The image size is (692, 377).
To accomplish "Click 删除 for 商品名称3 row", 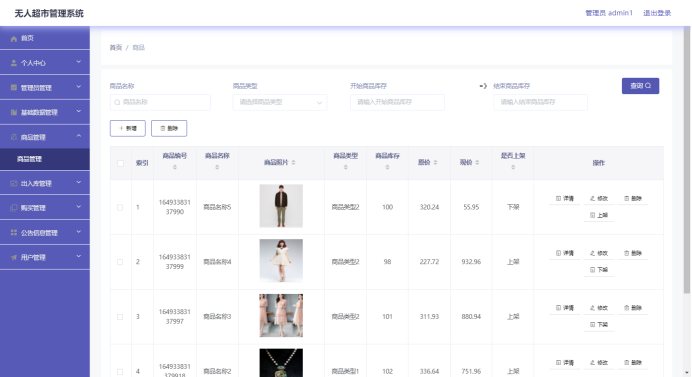I will pyautogui.click(x=633, y=308).
